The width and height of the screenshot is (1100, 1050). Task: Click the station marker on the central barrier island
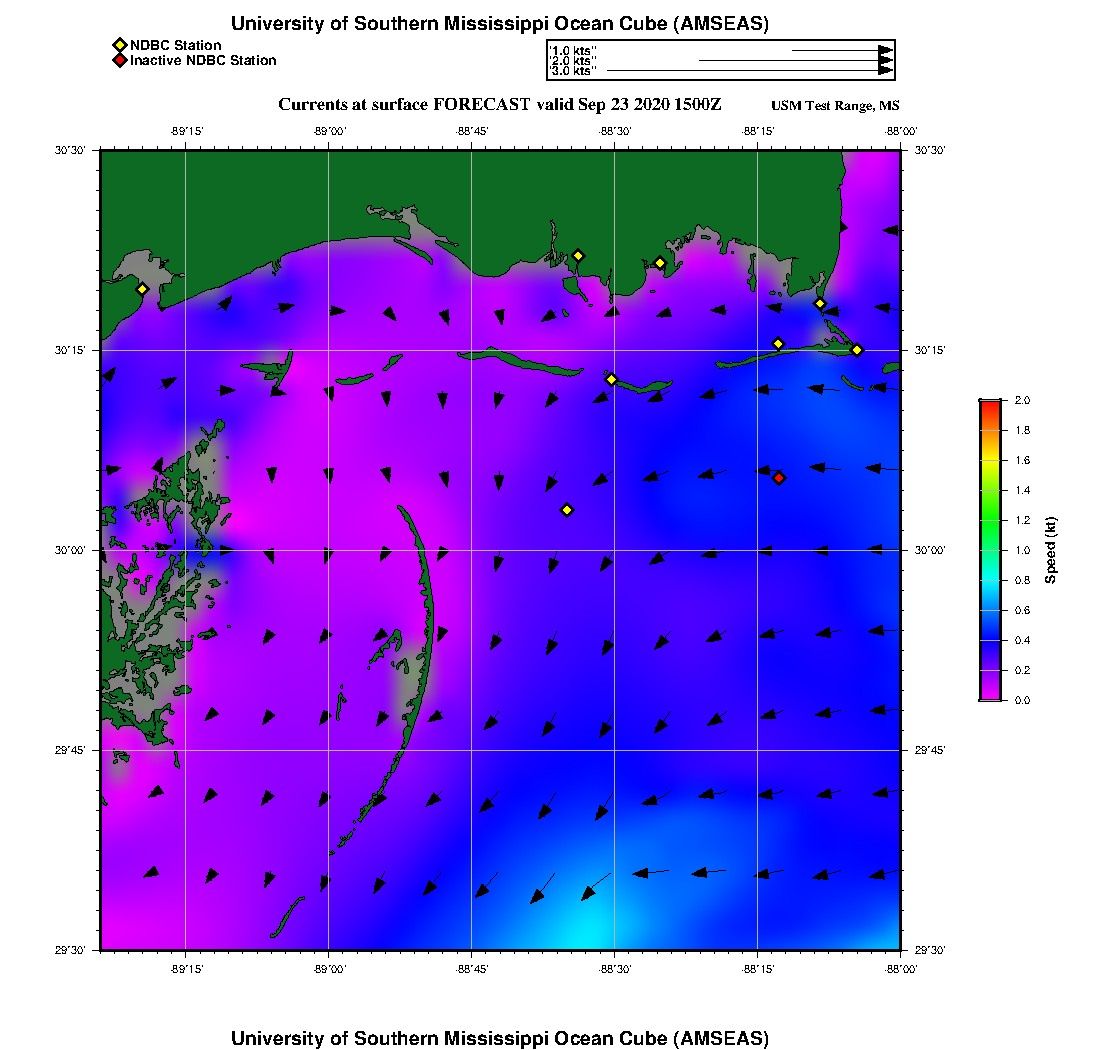(611, 379)
